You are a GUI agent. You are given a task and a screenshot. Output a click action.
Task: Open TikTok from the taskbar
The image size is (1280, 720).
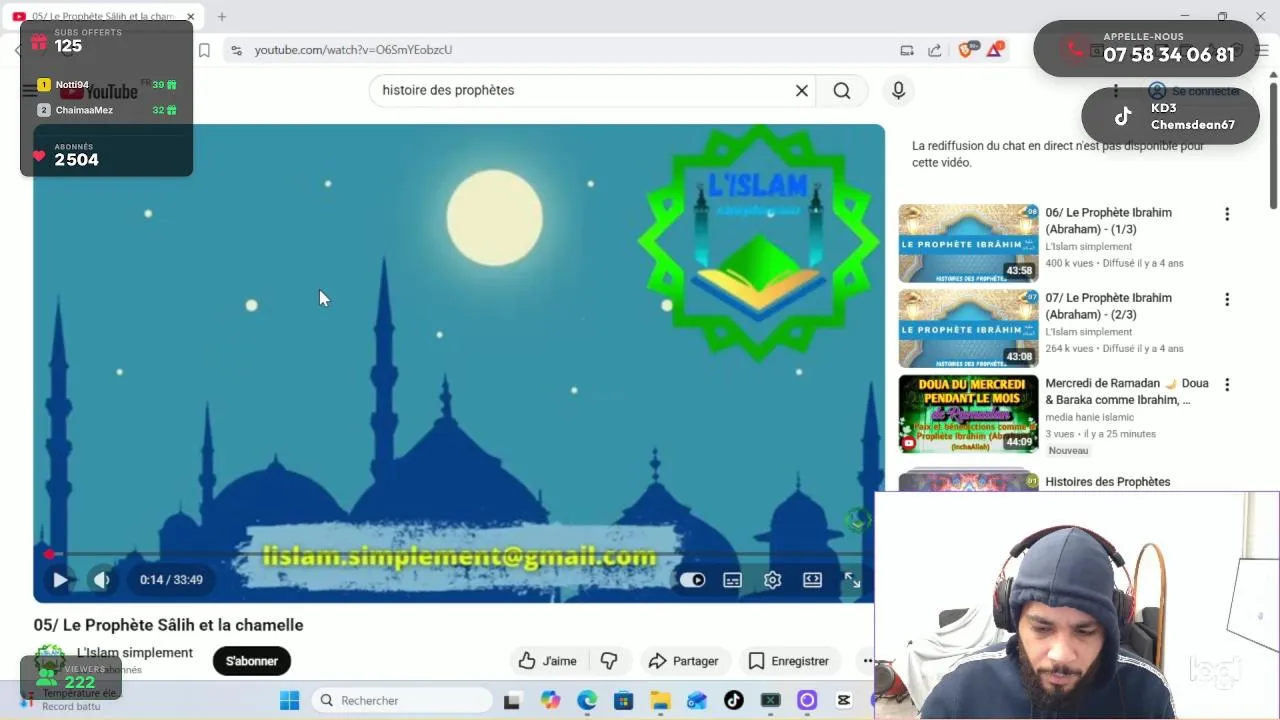click(734, 701)
